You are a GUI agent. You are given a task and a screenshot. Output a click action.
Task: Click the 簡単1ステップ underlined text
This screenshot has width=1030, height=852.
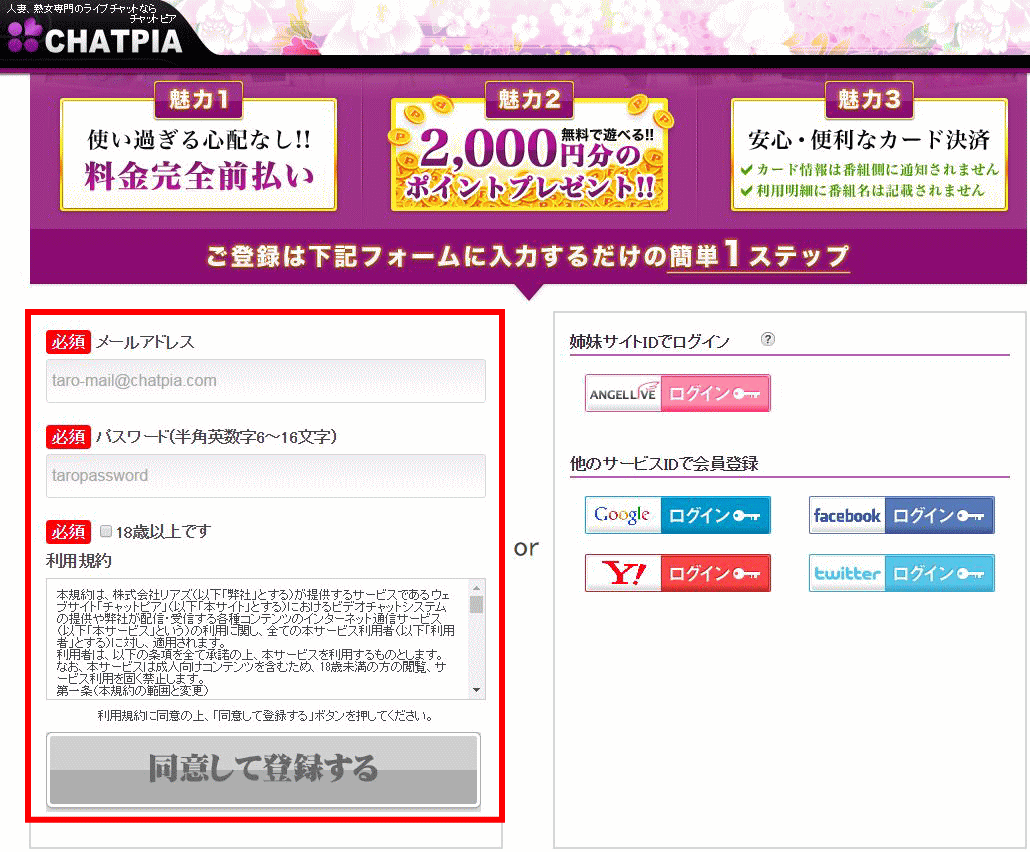(x=759, y=256)
